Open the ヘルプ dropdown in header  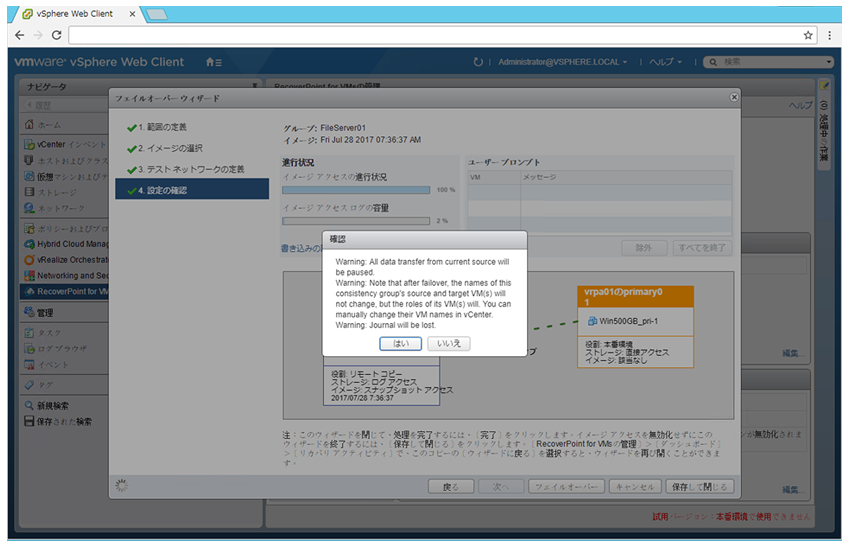coord(666,62)
